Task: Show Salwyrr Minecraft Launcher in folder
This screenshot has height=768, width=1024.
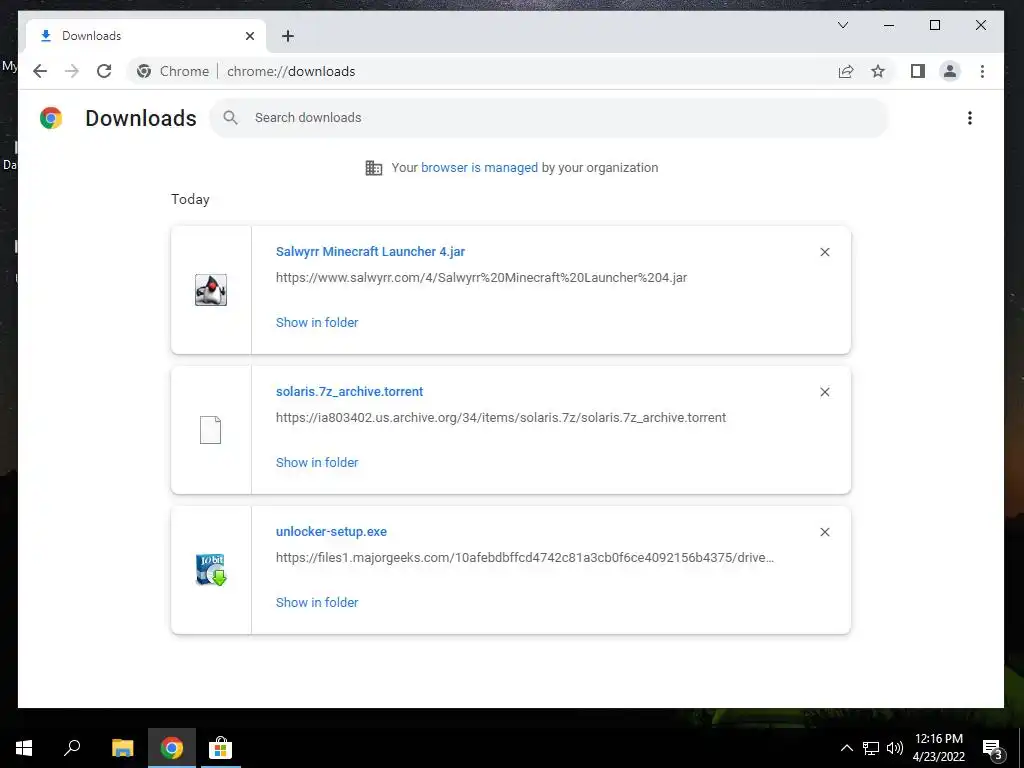Action: click(x=317, y=322)
